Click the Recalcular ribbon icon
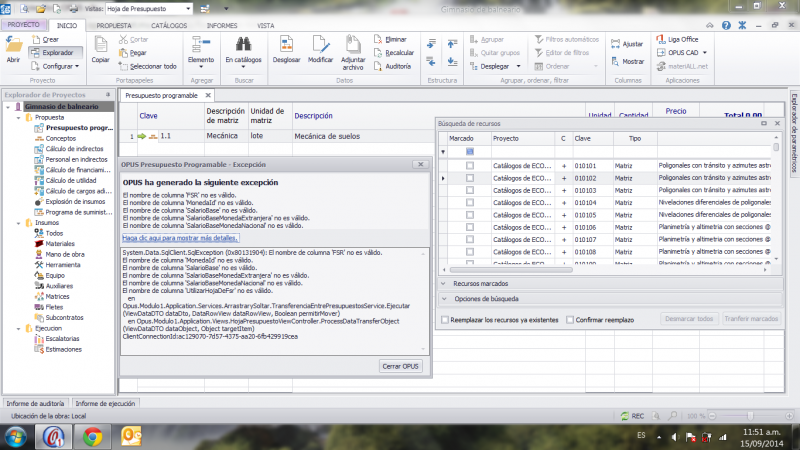Screen dimensions: 800x450 click(393, 52)
